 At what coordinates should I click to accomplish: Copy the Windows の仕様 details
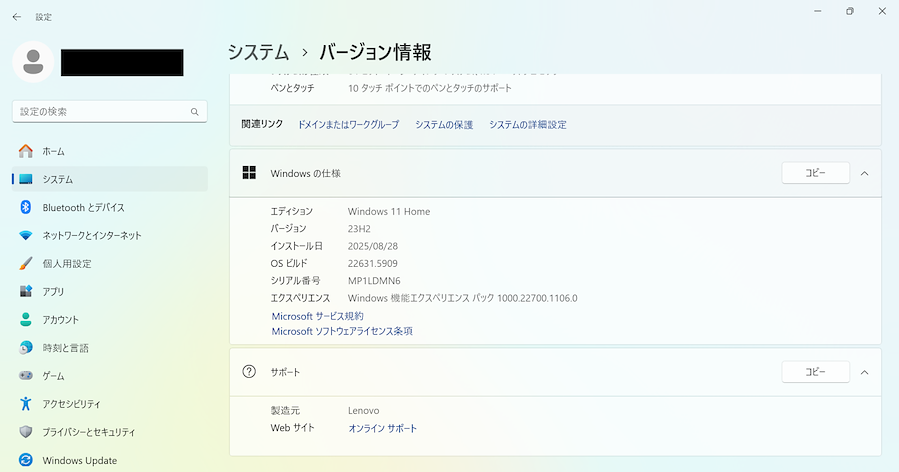(x=815, y=173)
